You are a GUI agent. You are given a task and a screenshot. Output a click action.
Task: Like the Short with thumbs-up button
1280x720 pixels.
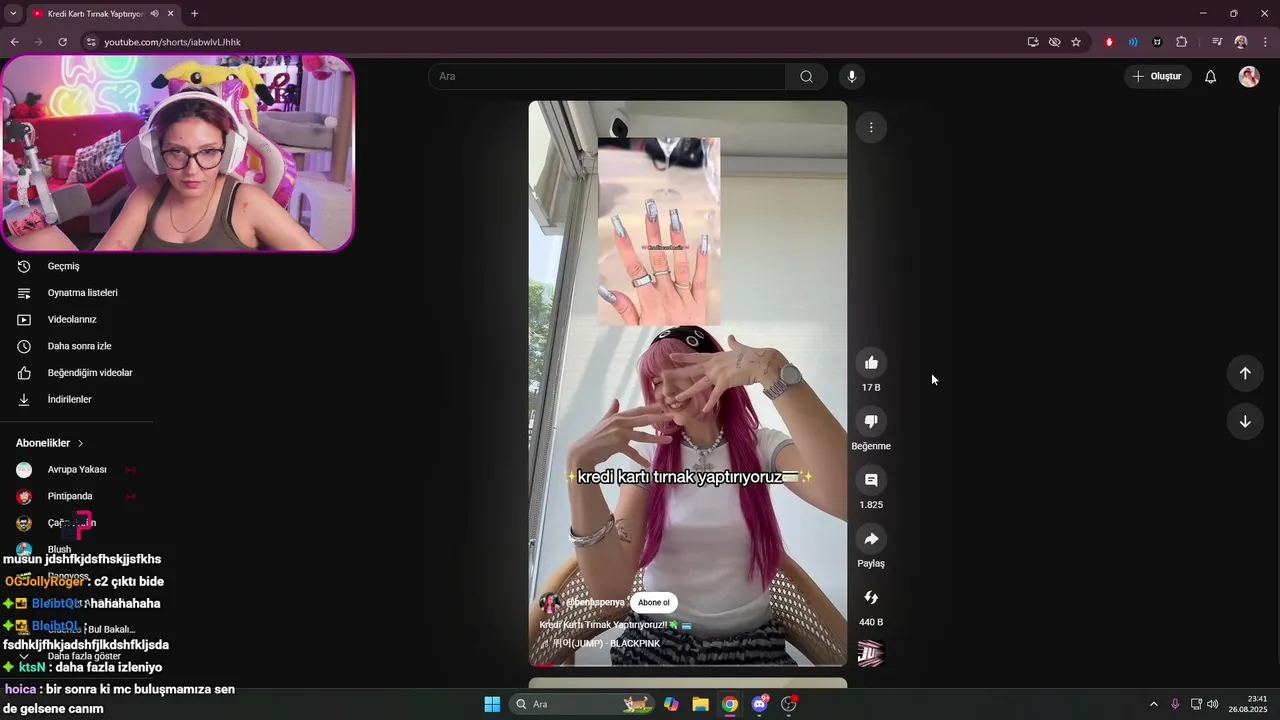871,363
